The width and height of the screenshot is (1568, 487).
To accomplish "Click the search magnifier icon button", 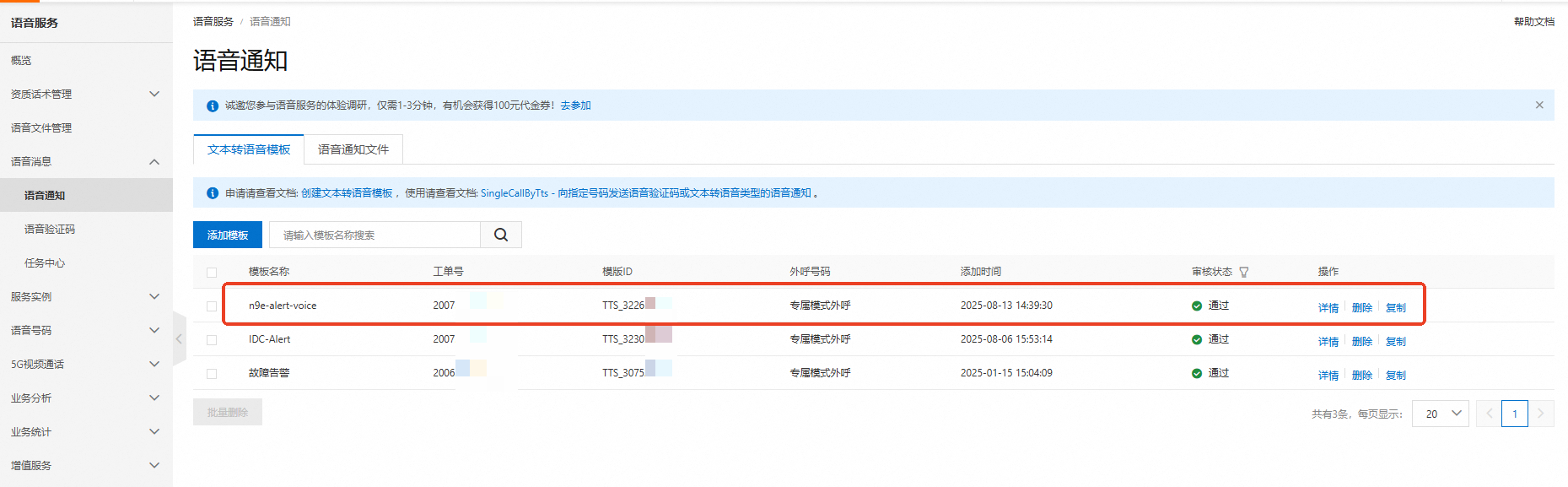I will coord(501,235).
